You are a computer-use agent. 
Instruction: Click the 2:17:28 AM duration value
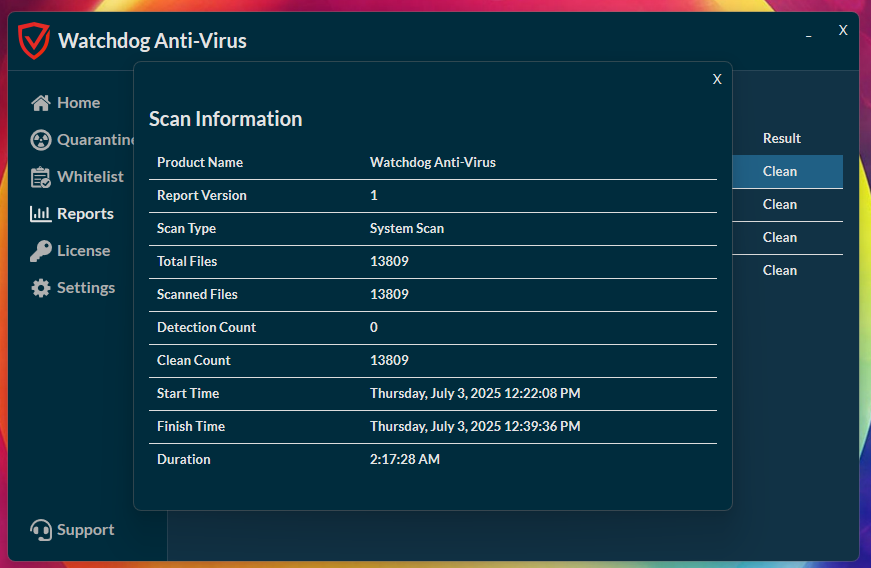click(x=405, y=460)
